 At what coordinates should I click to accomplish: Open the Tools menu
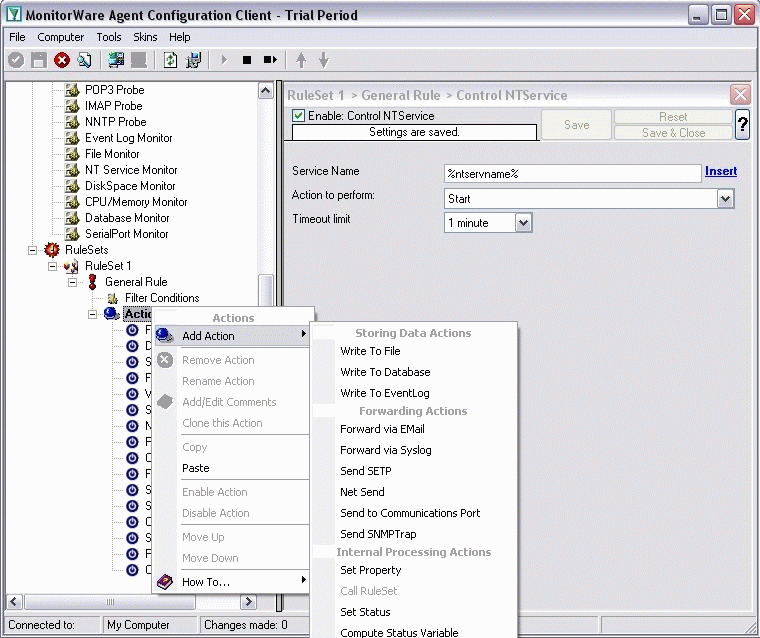pyautogui.click(x=109, y=37)
